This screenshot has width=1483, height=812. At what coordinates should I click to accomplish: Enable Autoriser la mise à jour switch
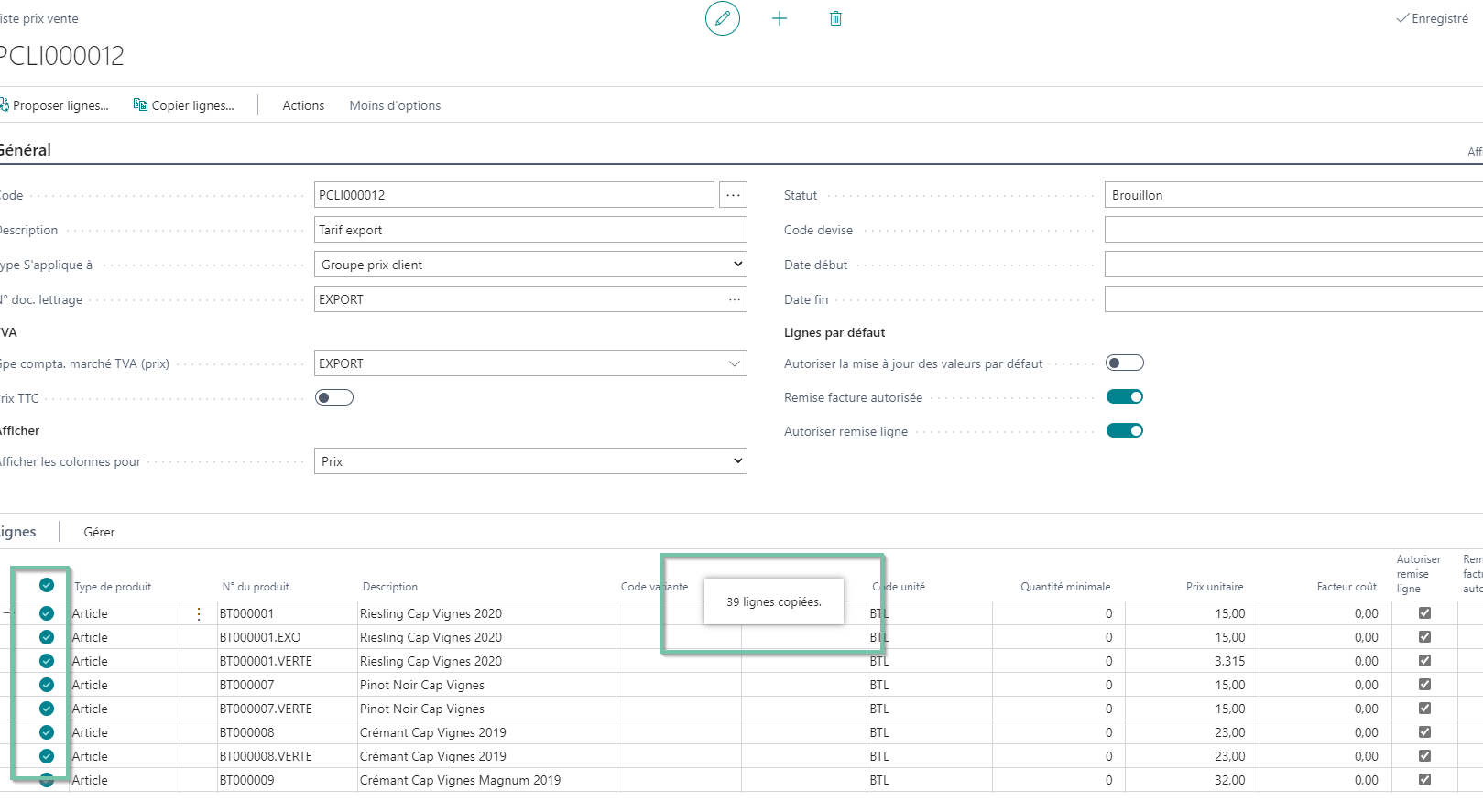click(x=1125, y=363)
